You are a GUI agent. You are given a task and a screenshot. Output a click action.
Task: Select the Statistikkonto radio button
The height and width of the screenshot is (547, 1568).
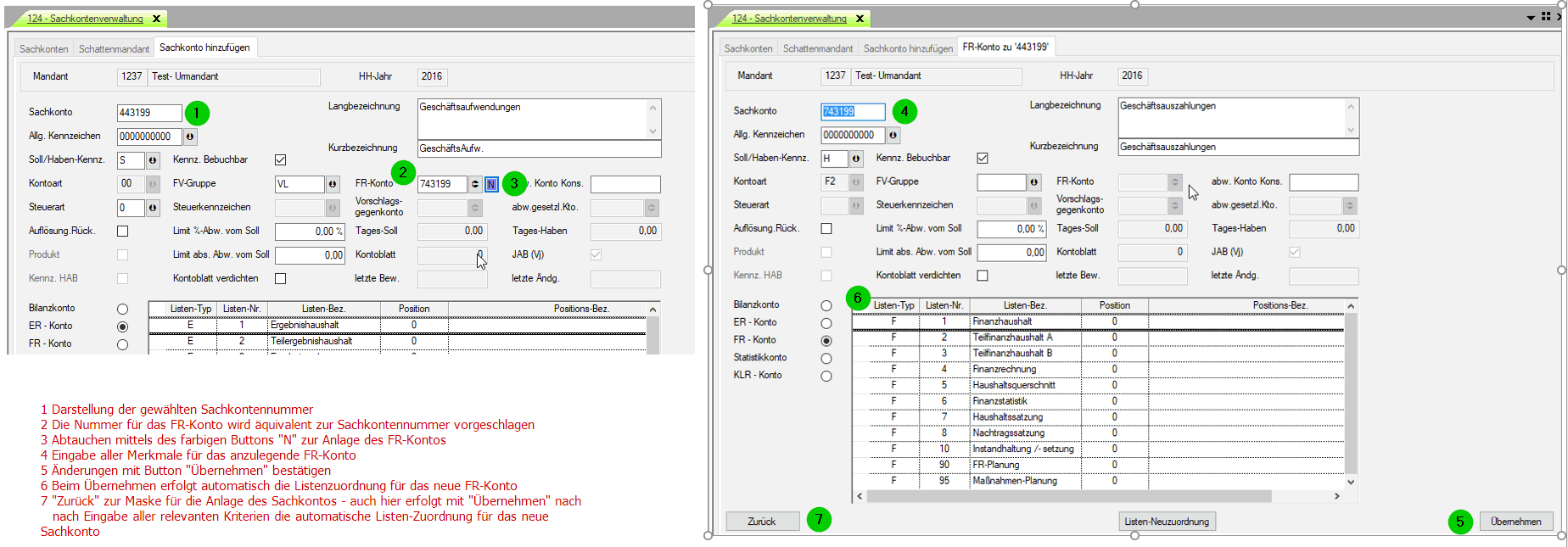[x=826, y=359]
